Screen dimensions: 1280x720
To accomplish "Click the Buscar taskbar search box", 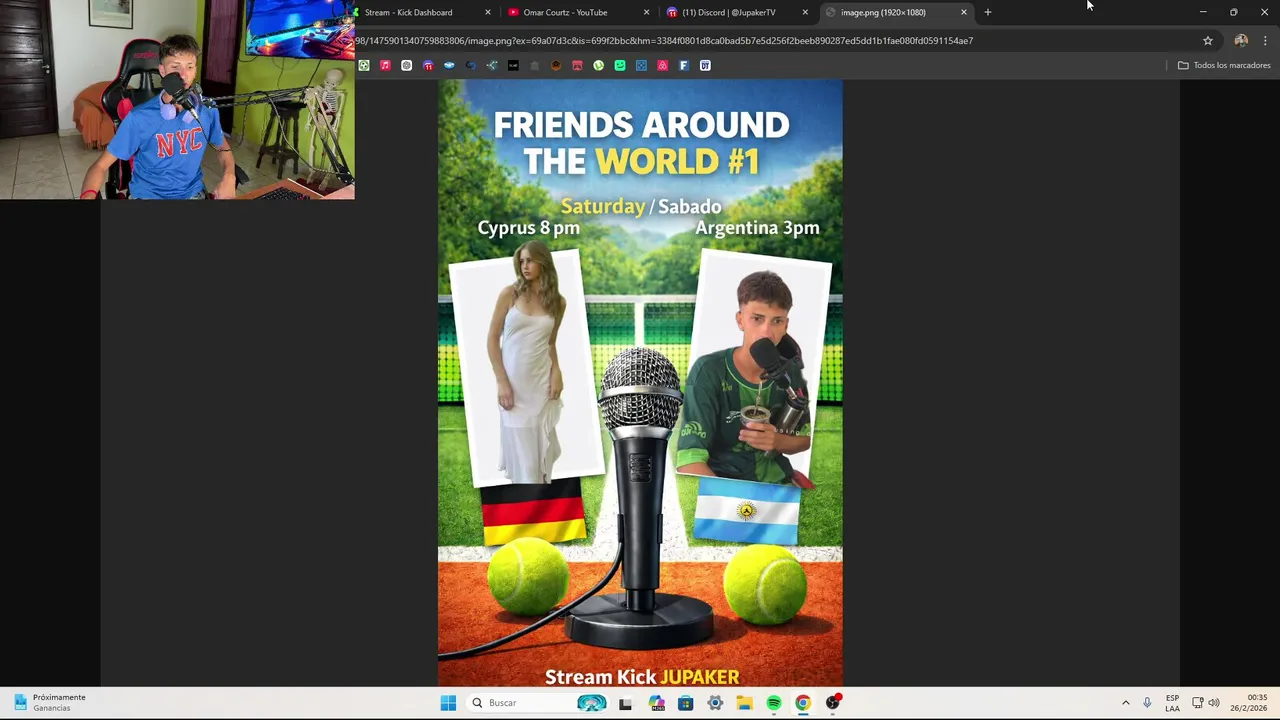I will [539, 703].
